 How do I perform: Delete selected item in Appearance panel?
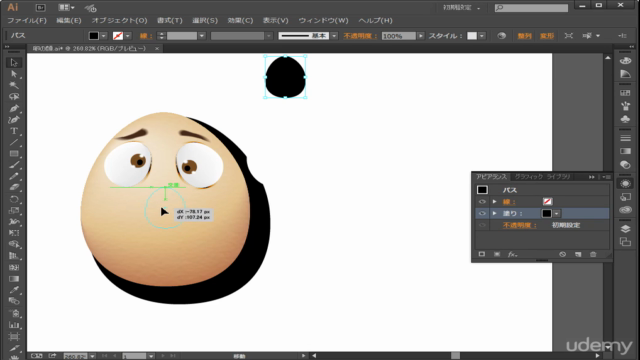[x=593, y=254]
